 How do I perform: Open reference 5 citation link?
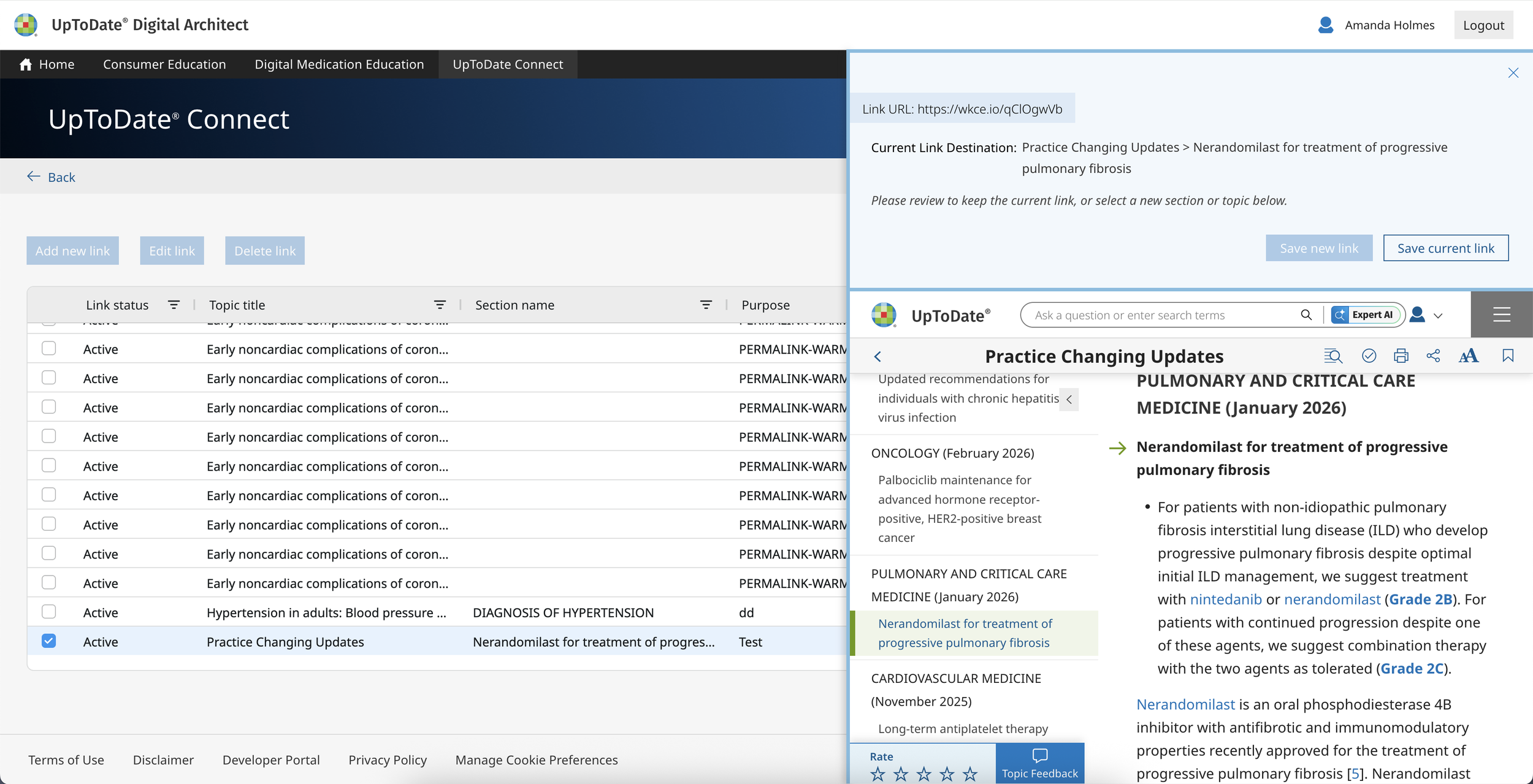(x=1355, y=774)
